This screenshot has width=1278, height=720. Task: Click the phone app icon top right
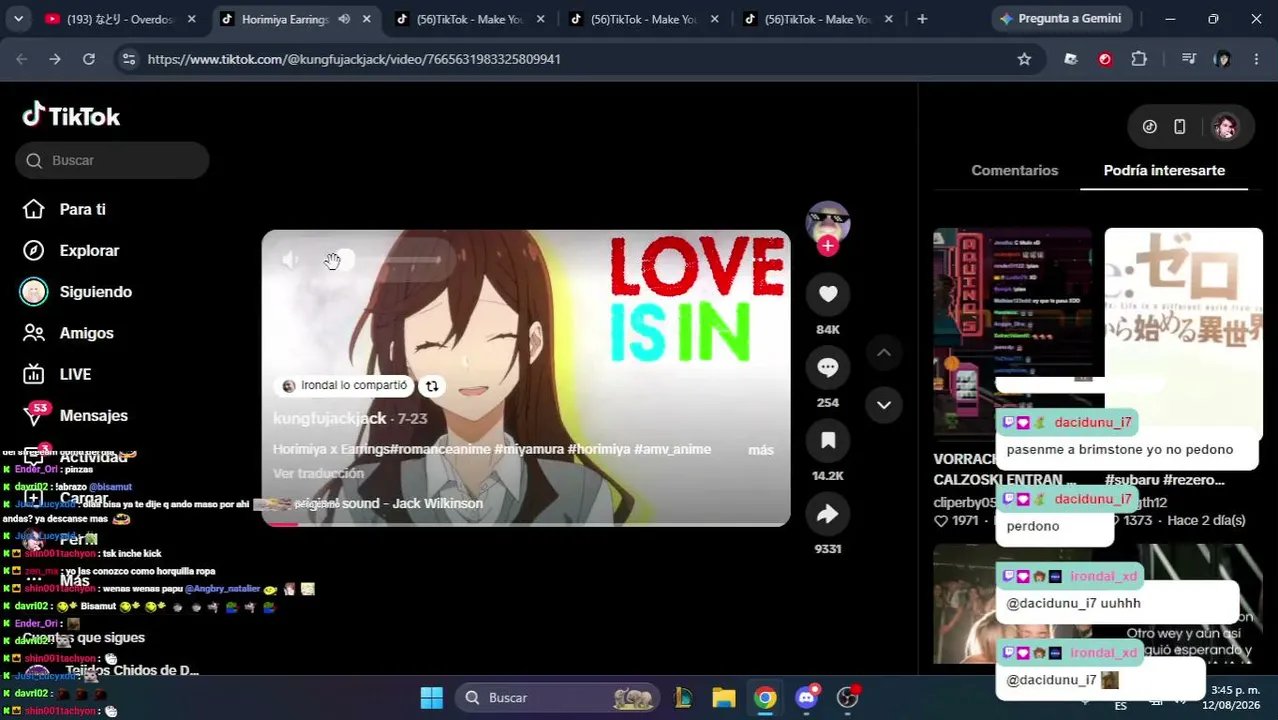point(1180,127)
